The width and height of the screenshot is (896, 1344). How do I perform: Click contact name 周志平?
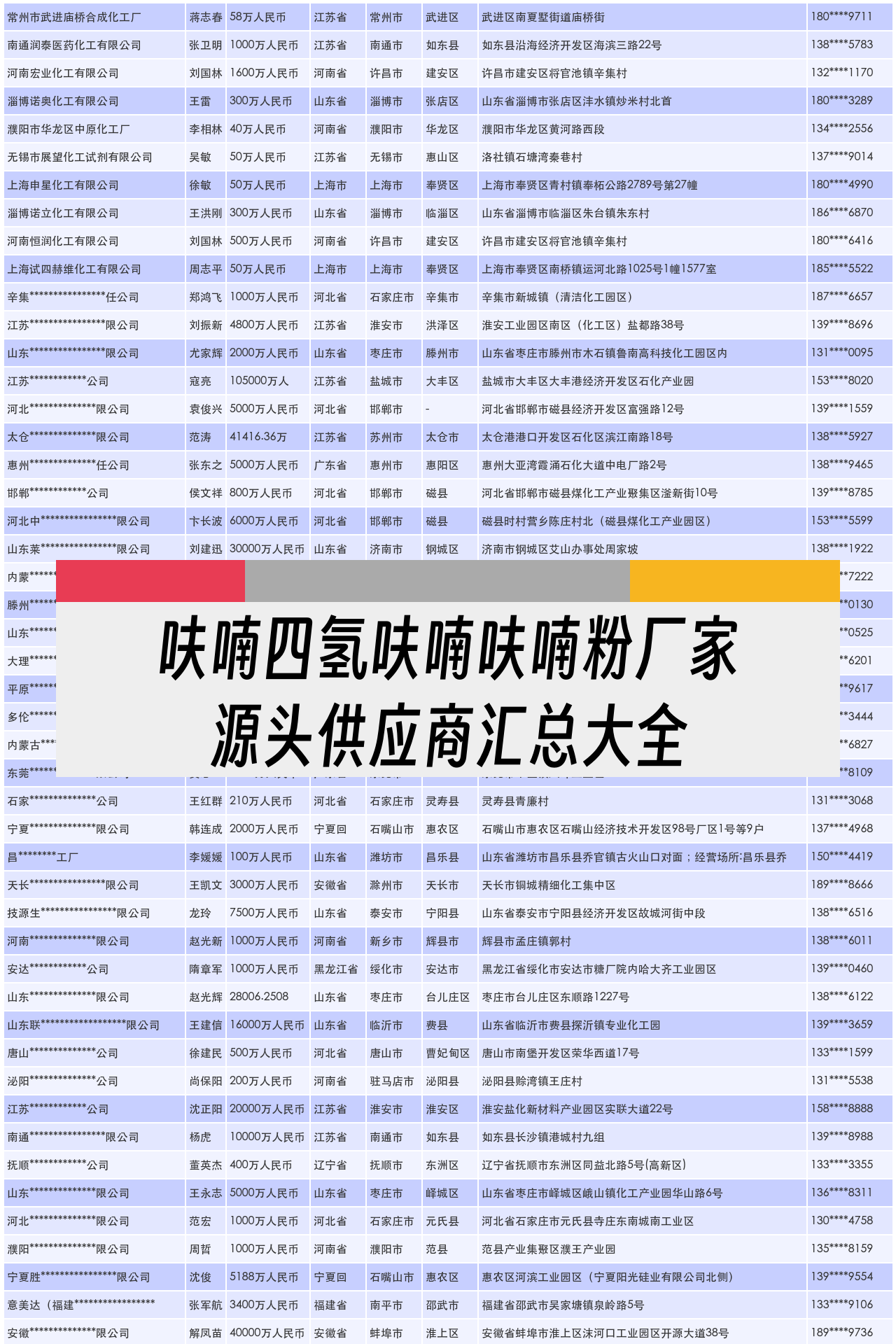point(206,269)
